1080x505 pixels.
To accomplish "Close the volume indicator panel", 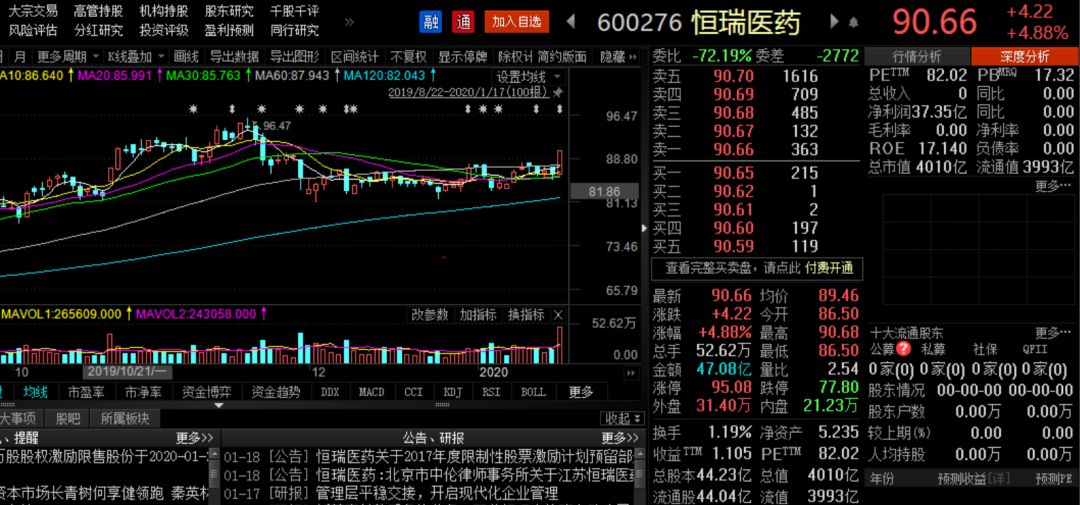I will [x=558, y=315].
